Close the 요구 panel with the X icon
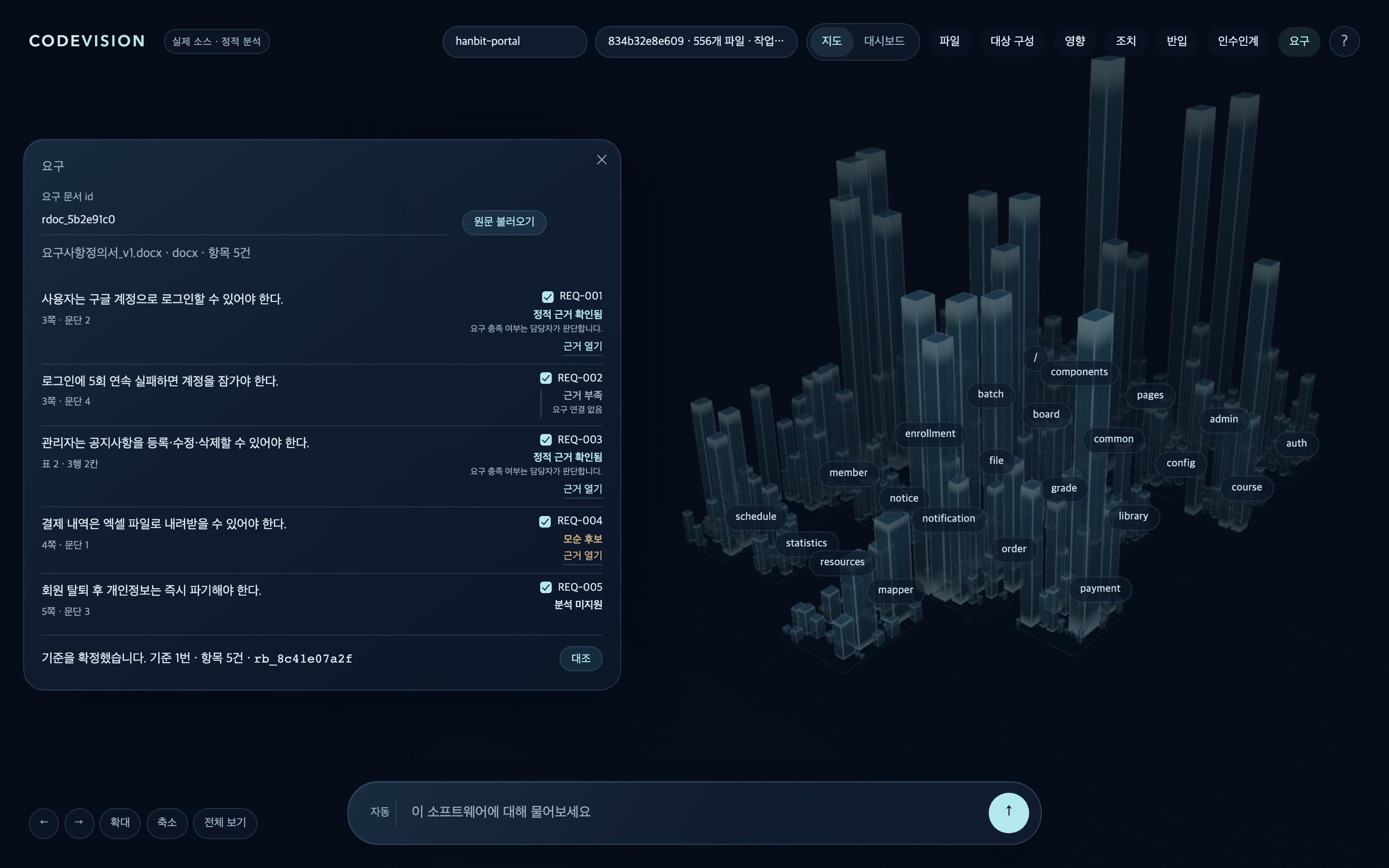This screenshot has width=1389, height=868. pos(601,160)
